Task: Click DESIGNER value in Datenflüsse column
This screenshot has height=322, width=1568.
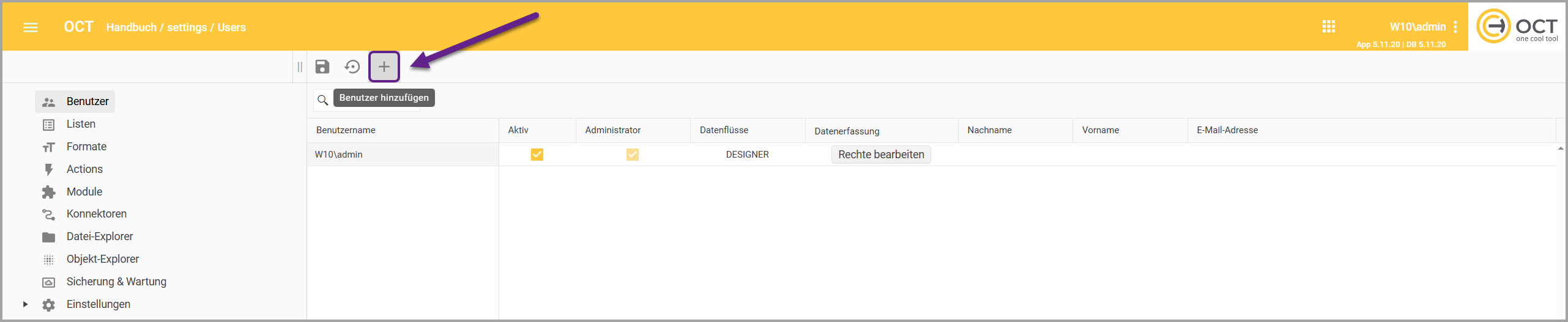Action: [x=747, y=155]
